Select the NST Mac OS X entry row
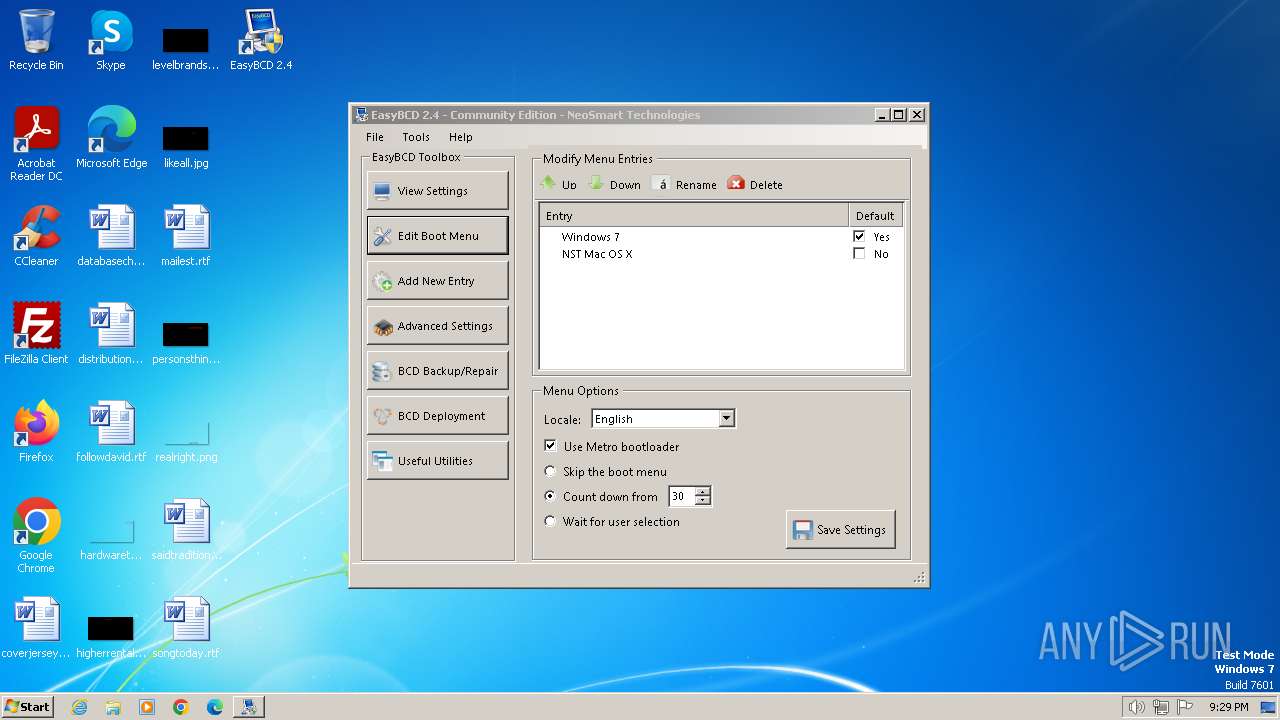 coord(721,254)
